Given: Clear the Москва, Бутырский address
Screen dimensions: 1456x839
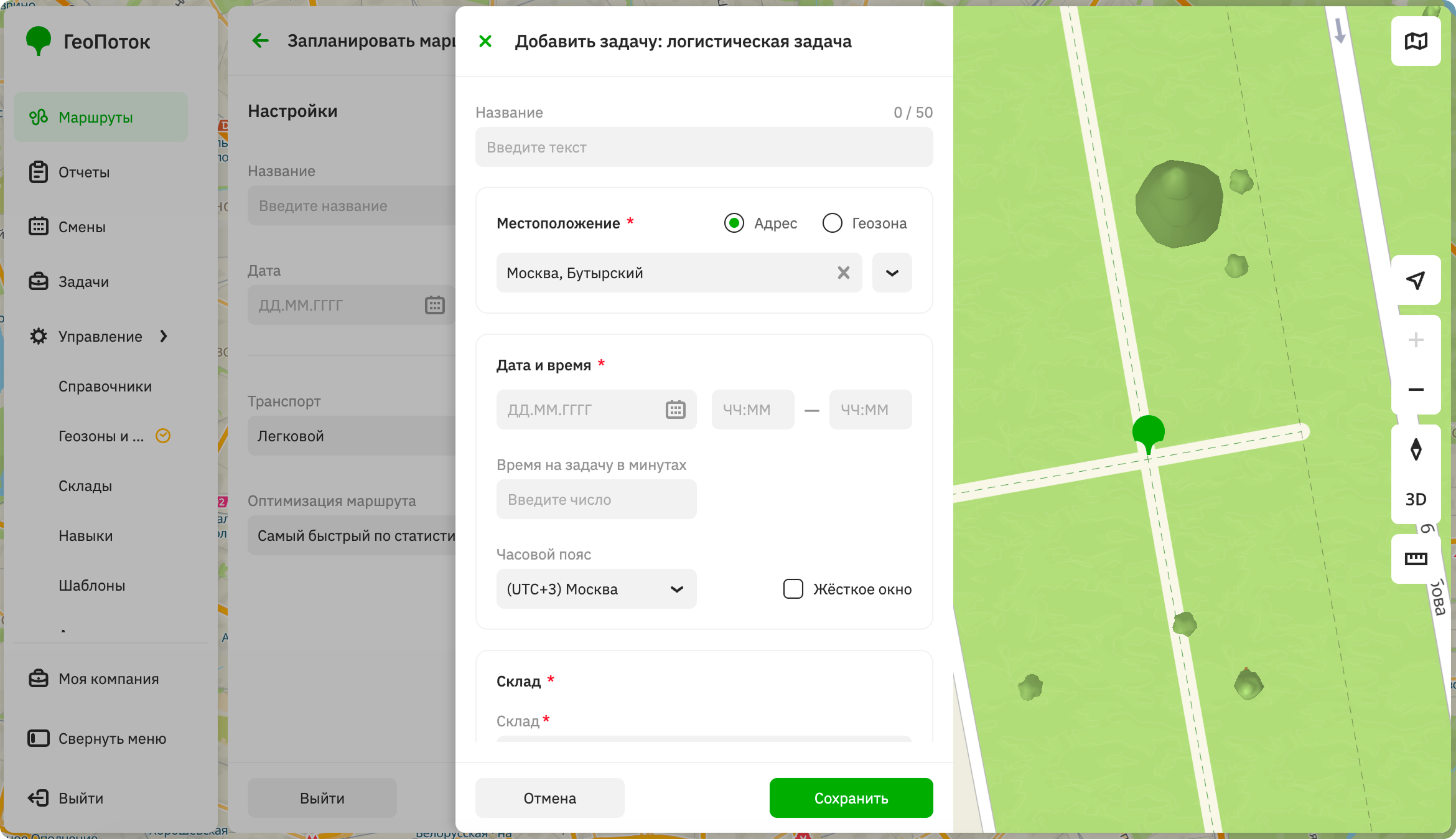Looking at the screenshot, I should tap(844, 273).
